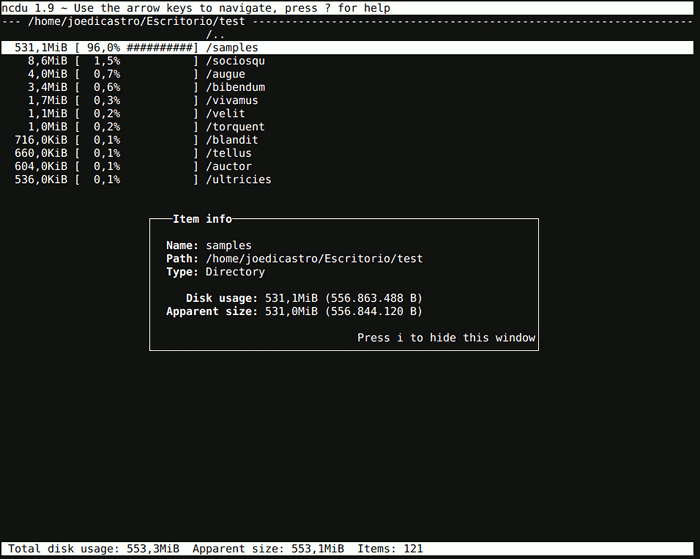Select the /sociosqu directory entry
Screen dimensions: 700x559
tap(235, 61)
